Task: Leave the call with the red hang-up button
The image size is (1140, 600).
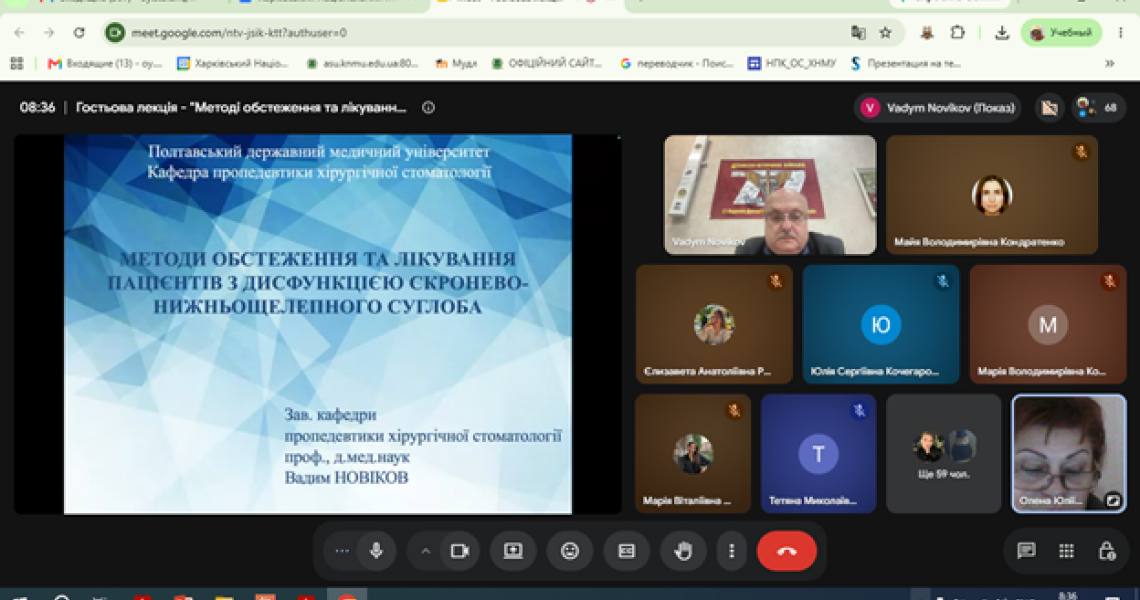Action: click(787, 551)
